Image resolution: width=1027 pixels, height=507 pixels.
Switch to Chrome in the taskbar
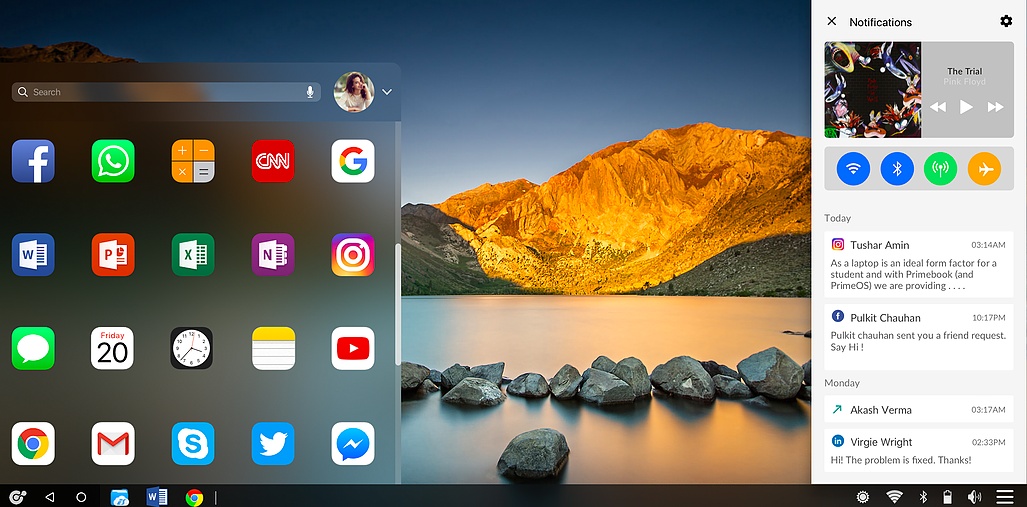pos(194,498)
